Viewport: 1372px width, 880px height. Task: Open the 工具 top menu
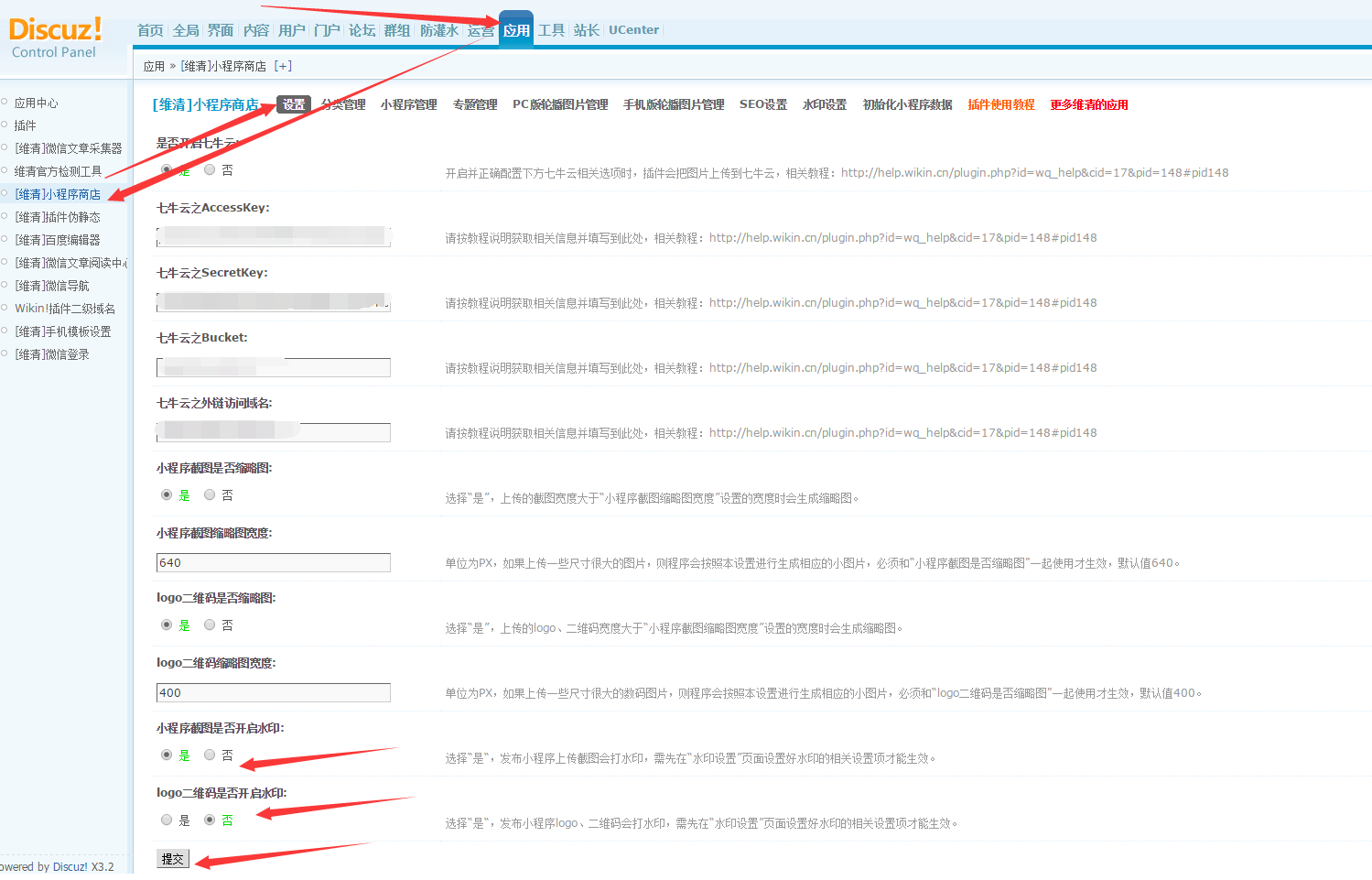coord(551,30)
